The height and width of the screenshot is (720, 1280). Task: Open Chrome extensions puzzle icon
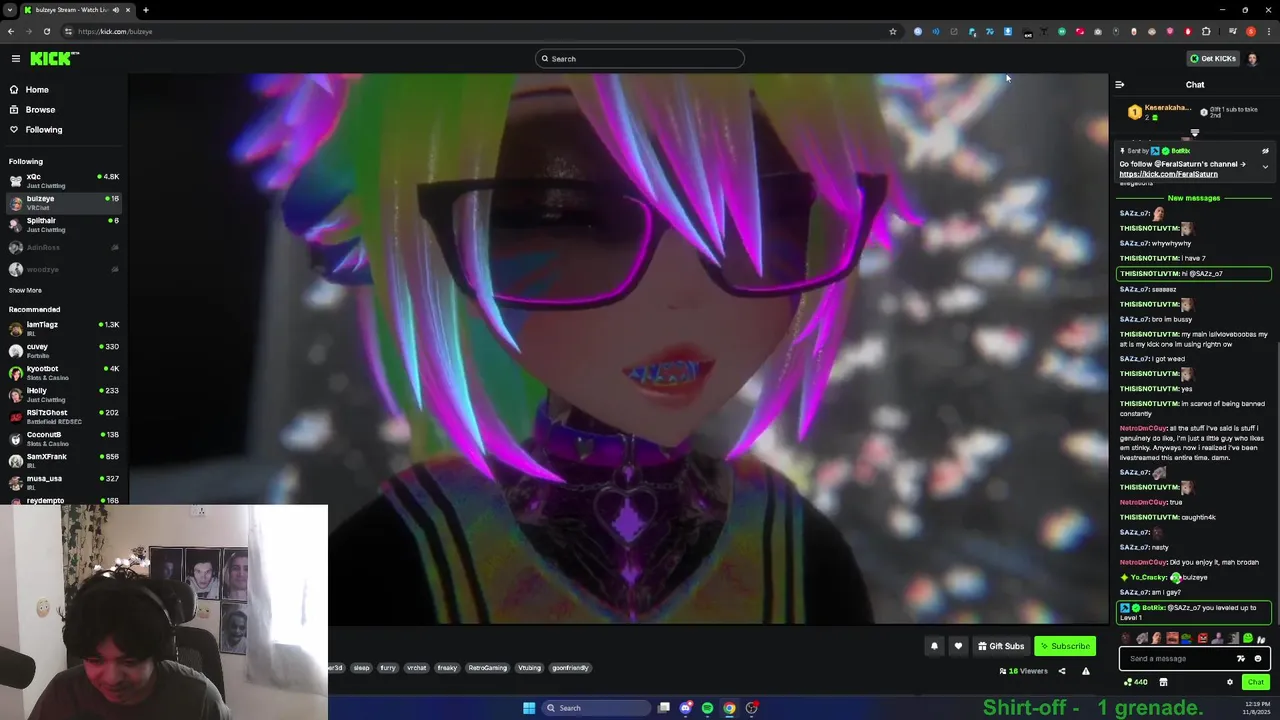click(x=1206, y=31)
